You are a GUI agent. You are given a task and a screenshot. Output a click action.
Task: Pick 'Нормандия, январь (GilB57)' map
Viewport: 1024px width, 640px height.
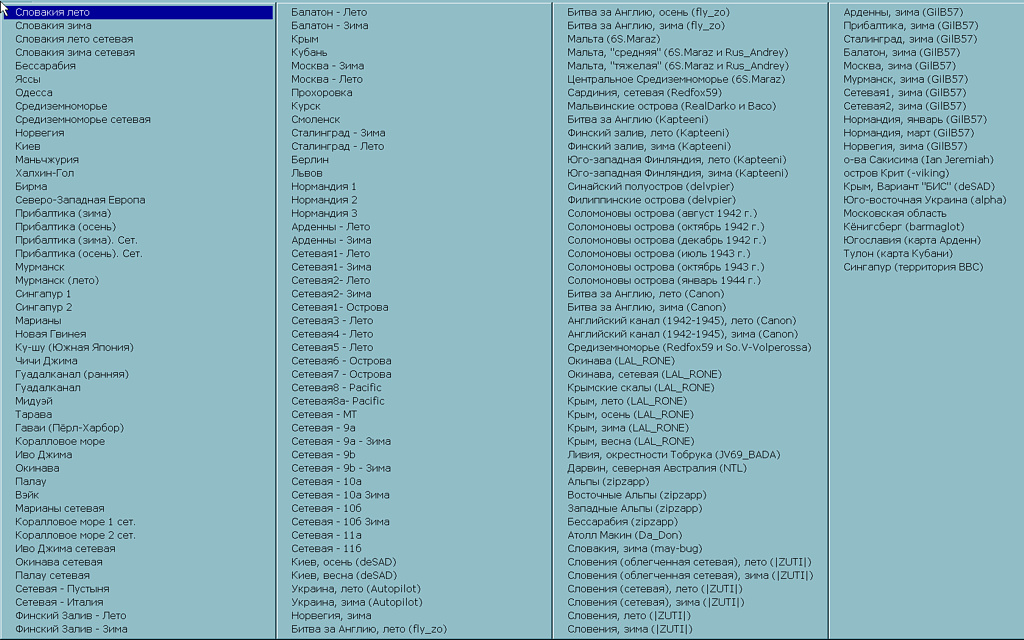pyautogui.click(x=915, y=119)
